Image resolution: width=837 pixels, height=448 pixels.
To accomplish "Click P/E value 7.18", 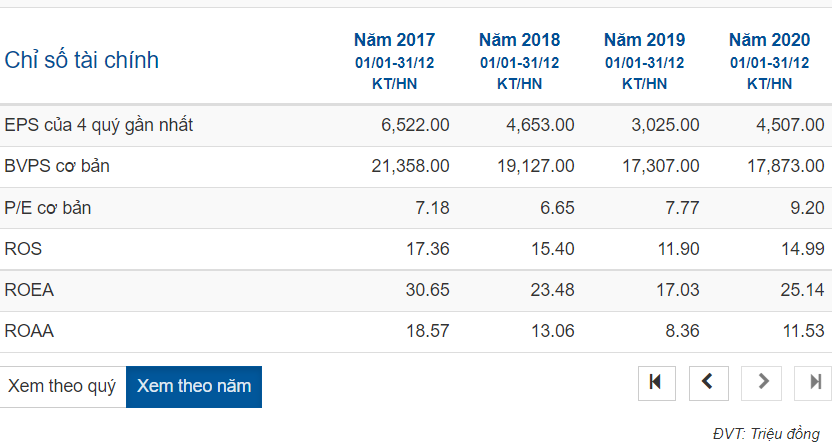I will pyautogui.click(x=432, y=208).
